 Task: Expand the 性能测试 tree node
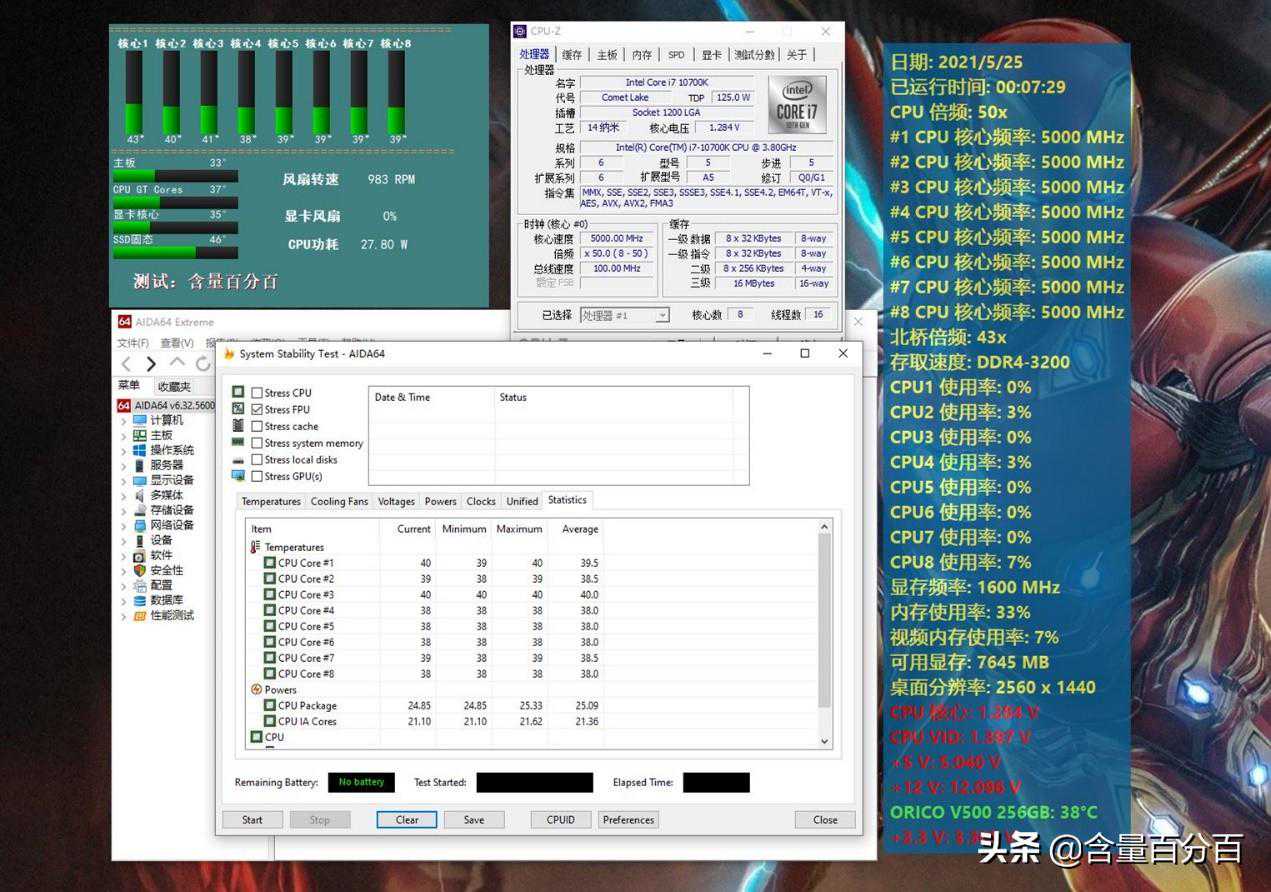coord(124,616)
